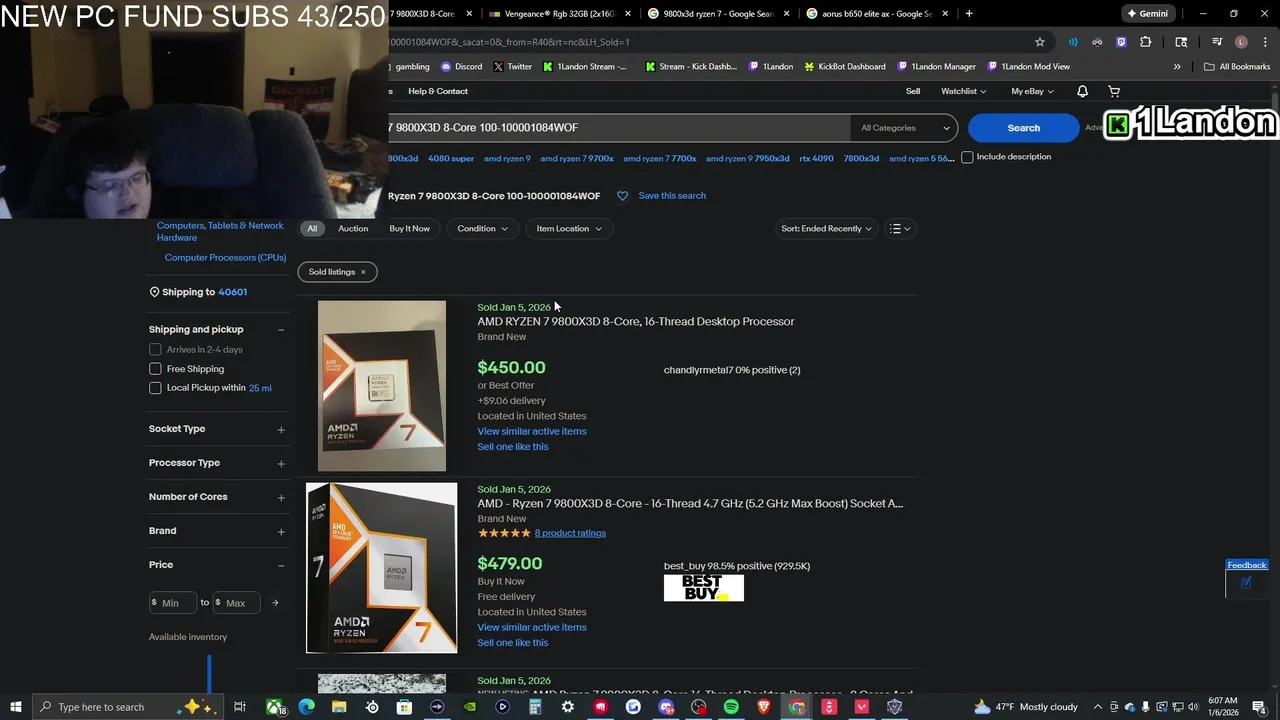The image size is (1280, 720).
Task: Change shipping zip code 40601
Action: [x=232, y=292]
